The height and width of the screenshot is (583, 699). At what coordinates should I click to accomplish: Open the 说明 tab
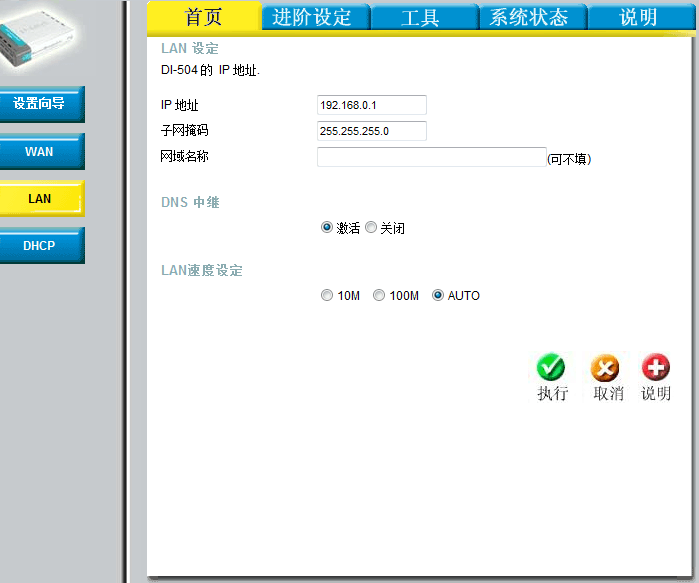tap(639, 17)
